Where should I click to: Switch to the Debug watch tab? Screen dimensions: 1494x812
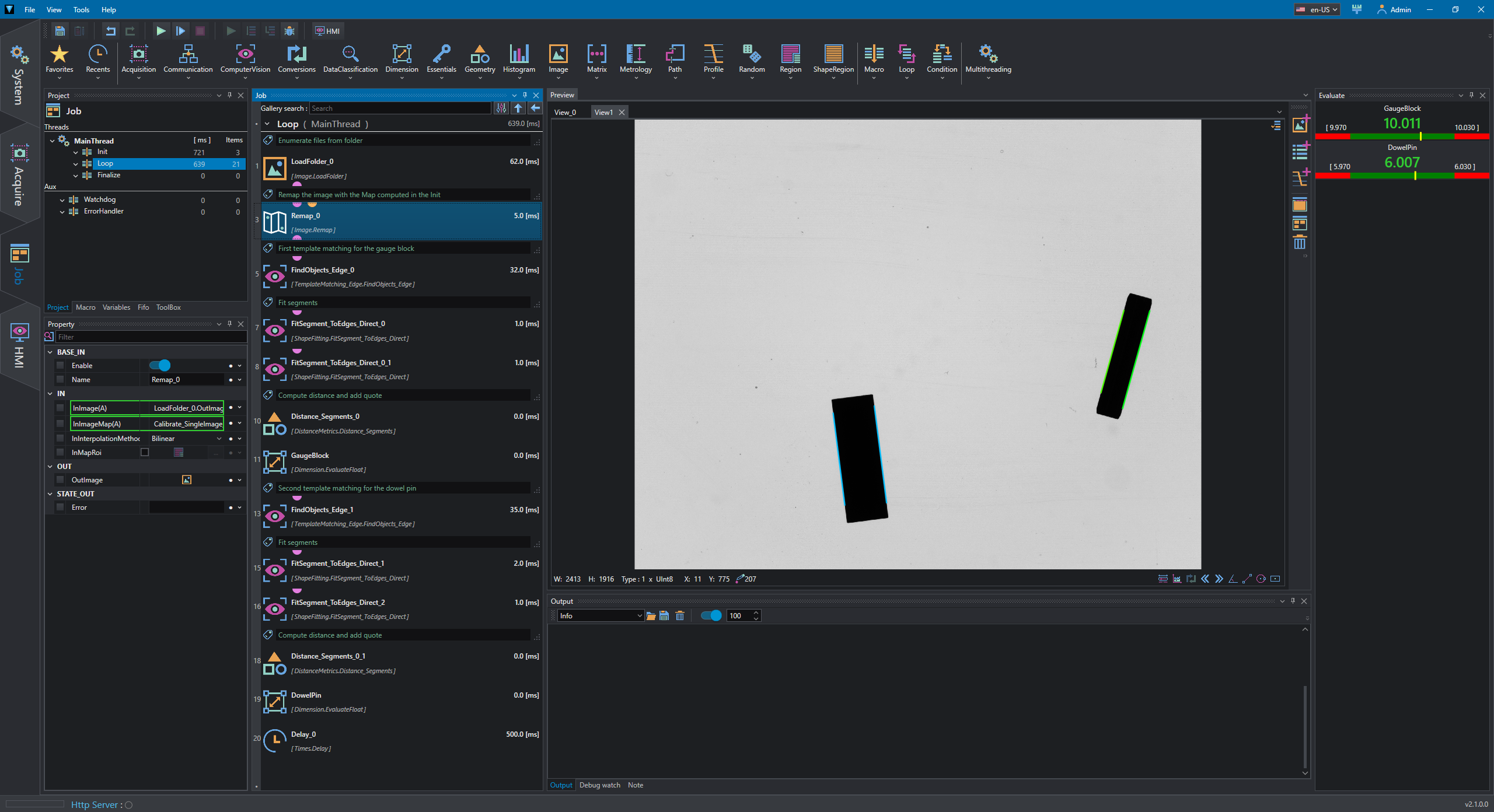599,785
